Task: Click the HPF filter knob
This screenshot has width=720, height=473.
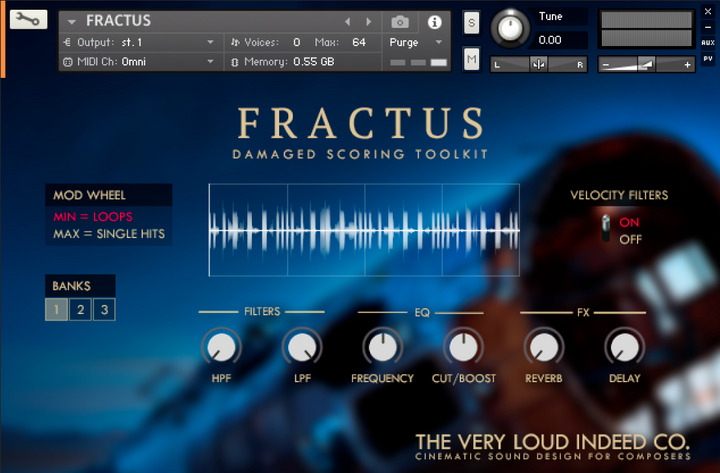Action: tap(221, 348)
